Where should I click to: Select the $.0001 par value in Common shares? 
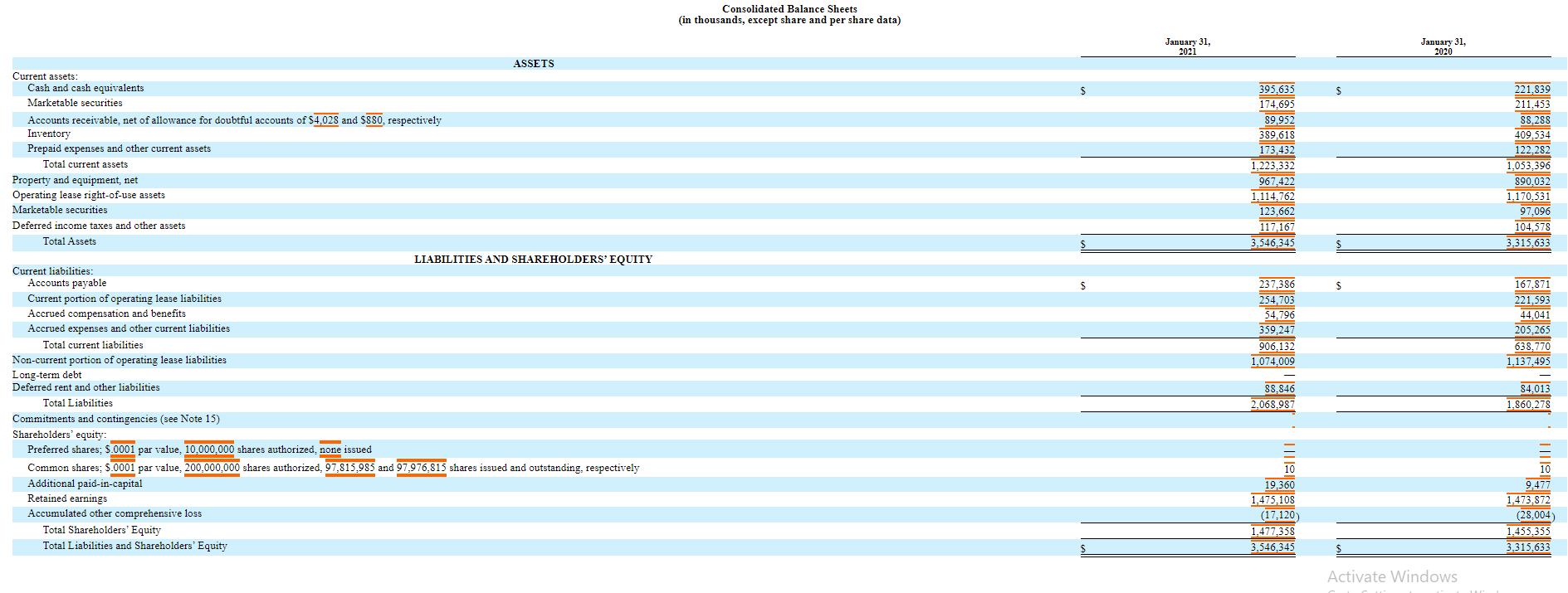(120, 468)
